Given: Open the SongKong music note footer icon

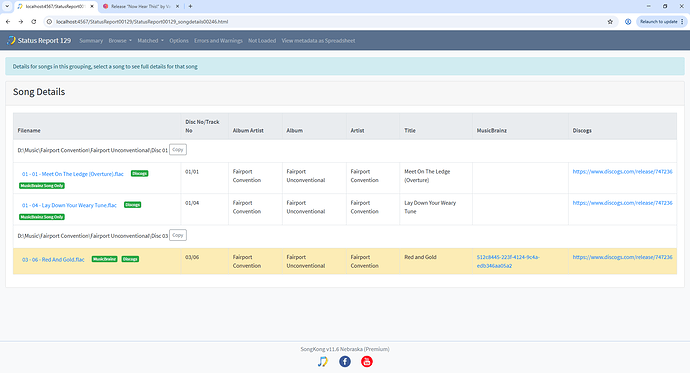Looking at the screenshot, I should click(x=323, y=362).
